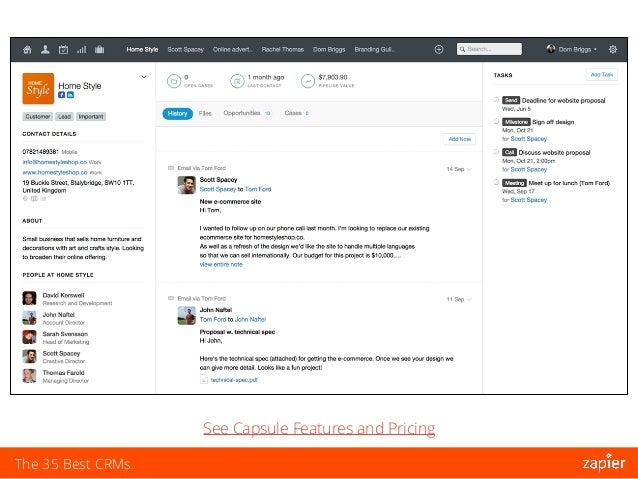Switch to the History tab
The height and width of the screenshot is (479, 638).
pos(177,114)
